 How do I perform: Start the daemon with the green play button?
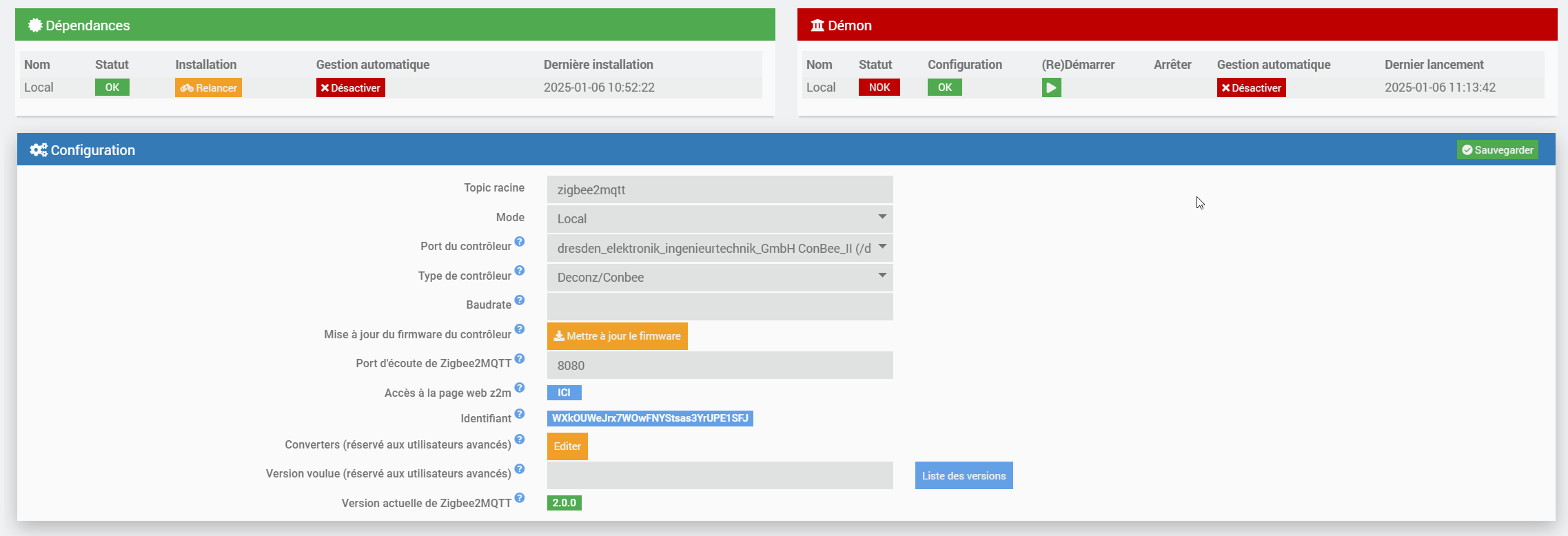pyautogui.click(x=1051, y=87)
